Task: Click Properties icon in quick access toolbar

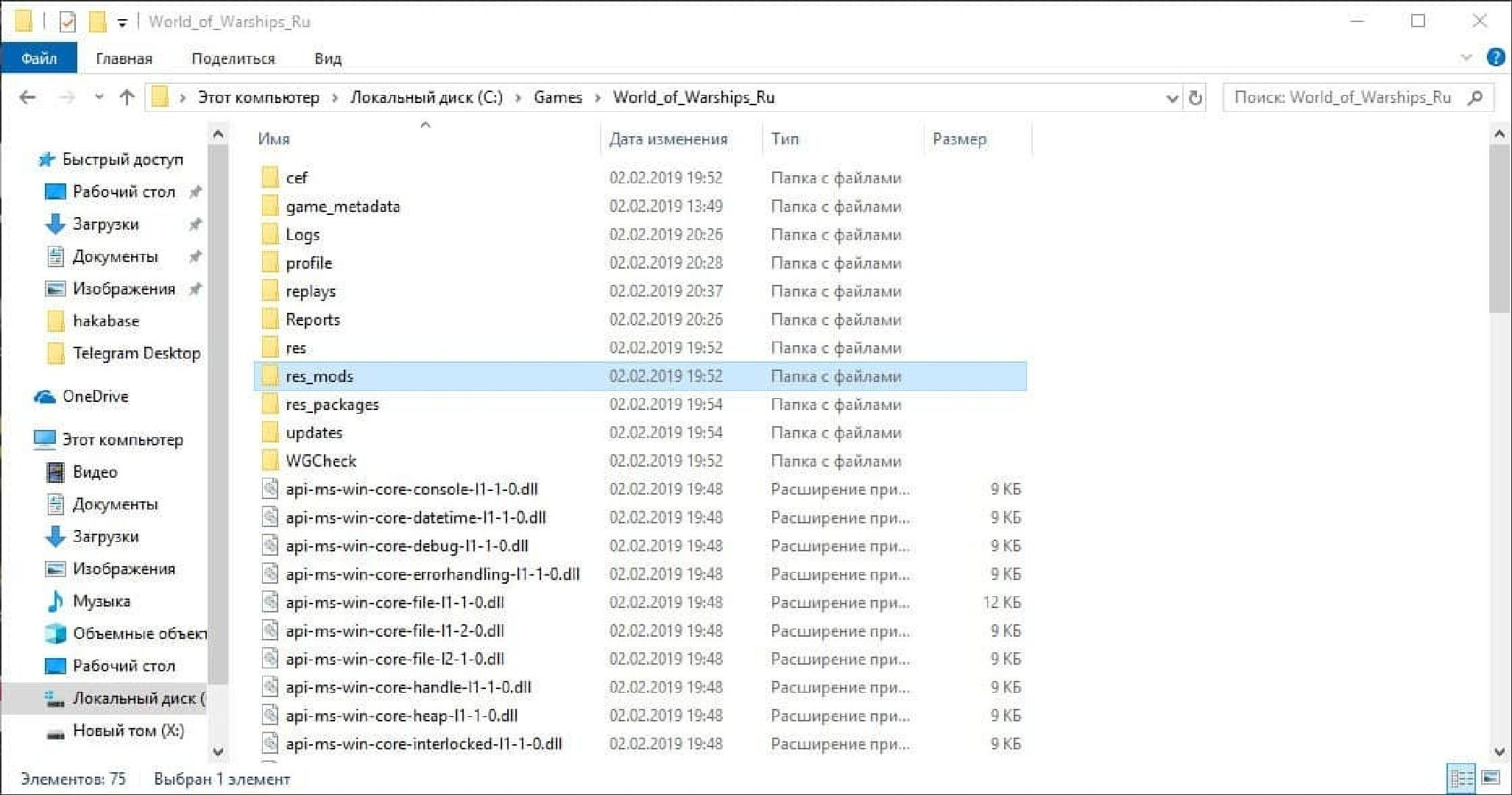Action: pyautogui.click(x=67, y=22)
